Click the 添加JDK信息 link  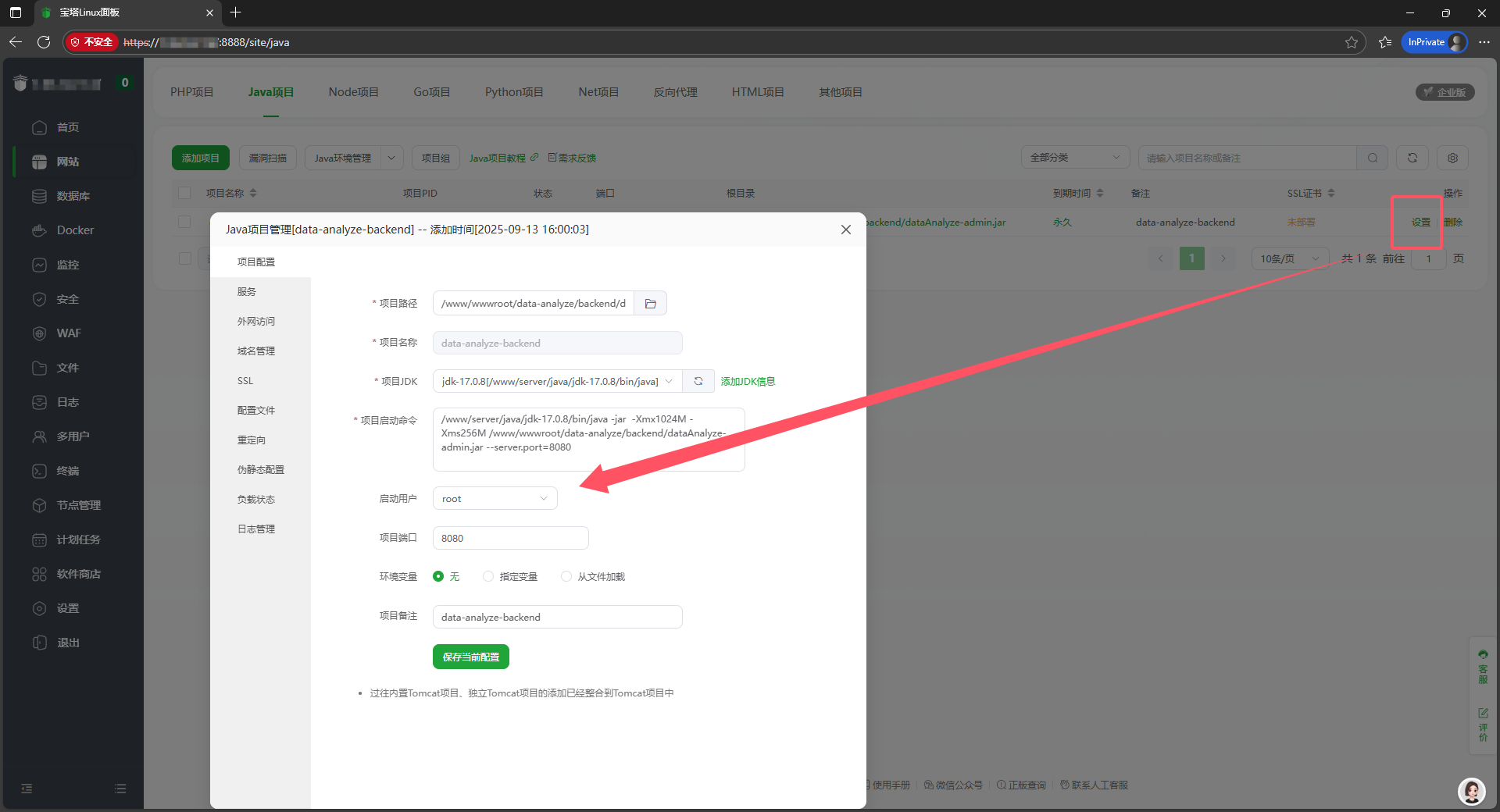pyautogui.click(x=747, y=381)
